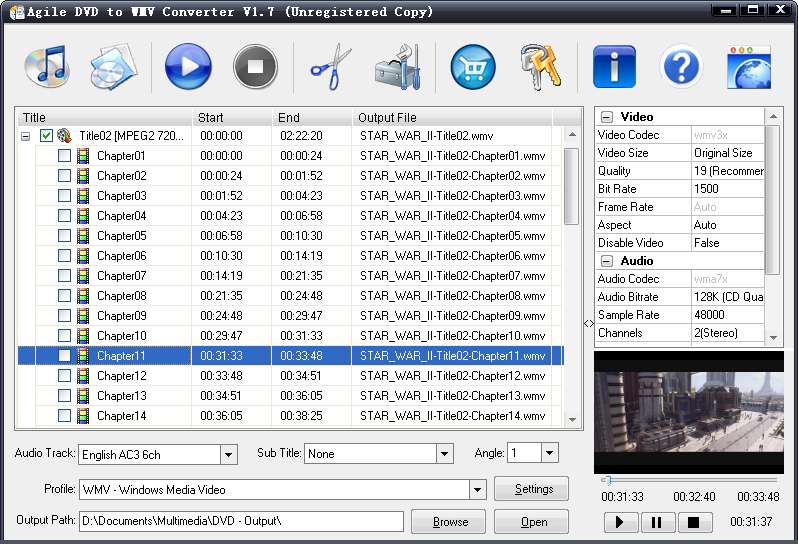The width and height of the screenshot is (798, 544).
Task: Click the Quality value 19 (Recommended)
Action: coord(727,171)
